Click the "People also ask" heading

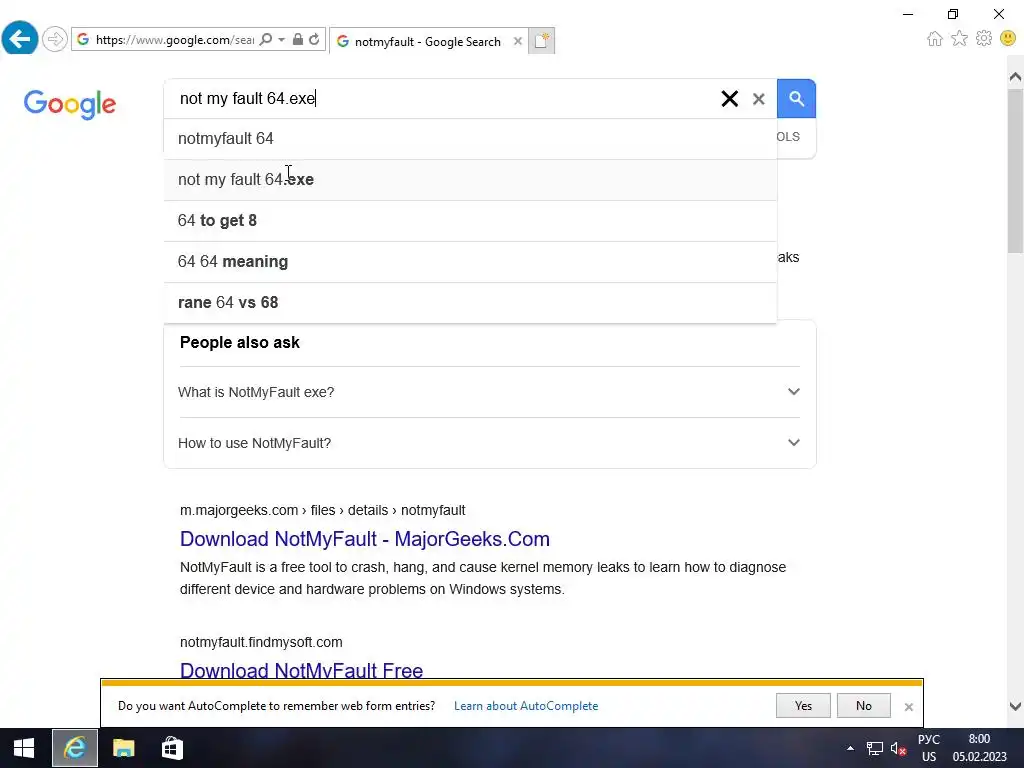pyautogui.click(x=240, y=343)
